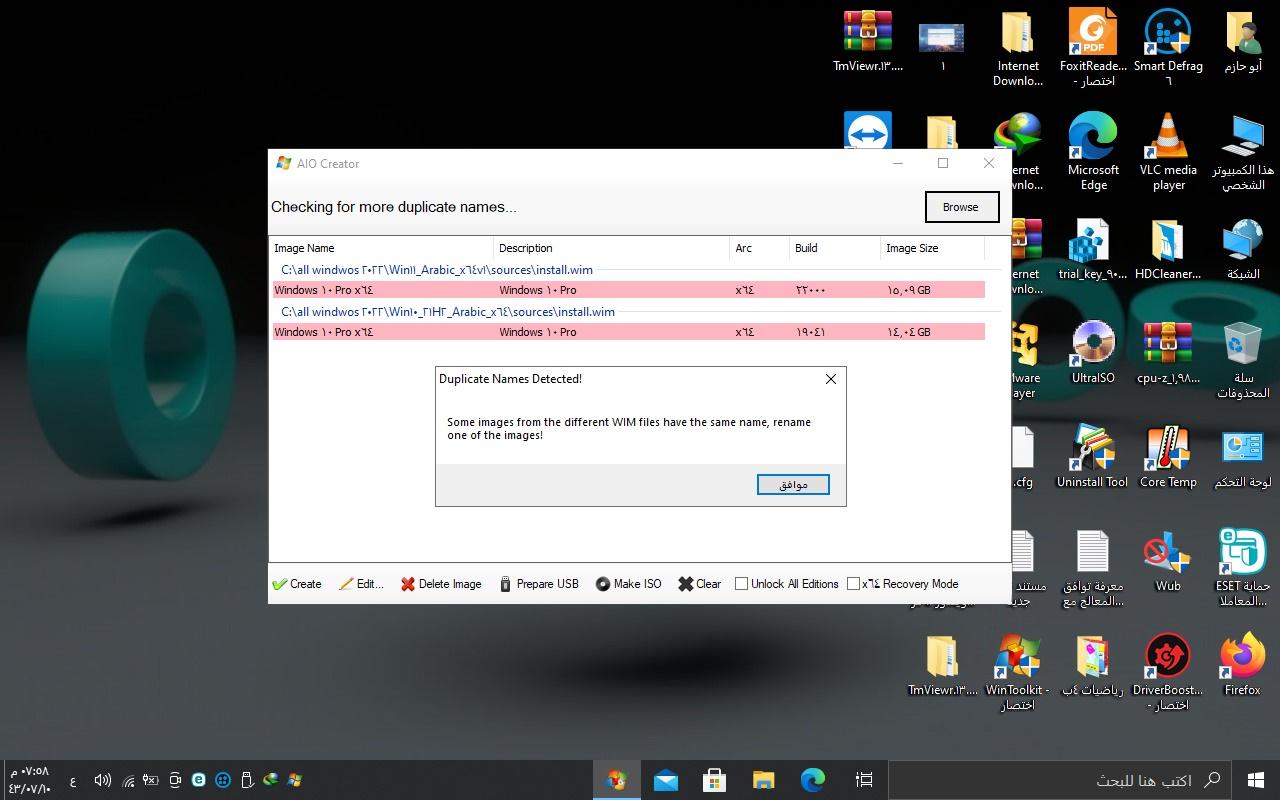Viewport: 1280px width, 800px height.
Task: Launch Uninstall Tool desktop shortcut
Action: tap(1093, 456)
